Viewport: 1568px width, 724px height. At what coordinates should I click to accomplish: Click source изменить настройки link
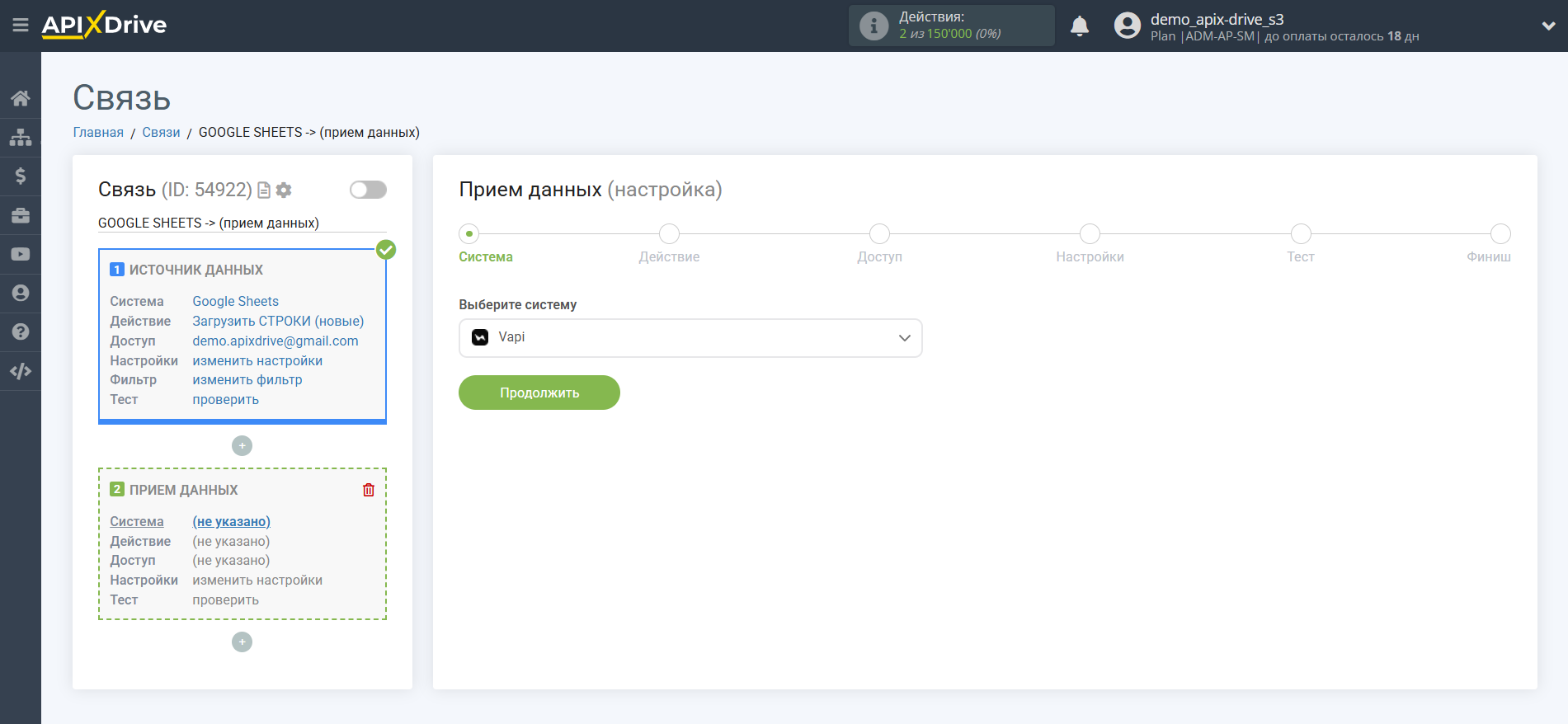[257, 361]
